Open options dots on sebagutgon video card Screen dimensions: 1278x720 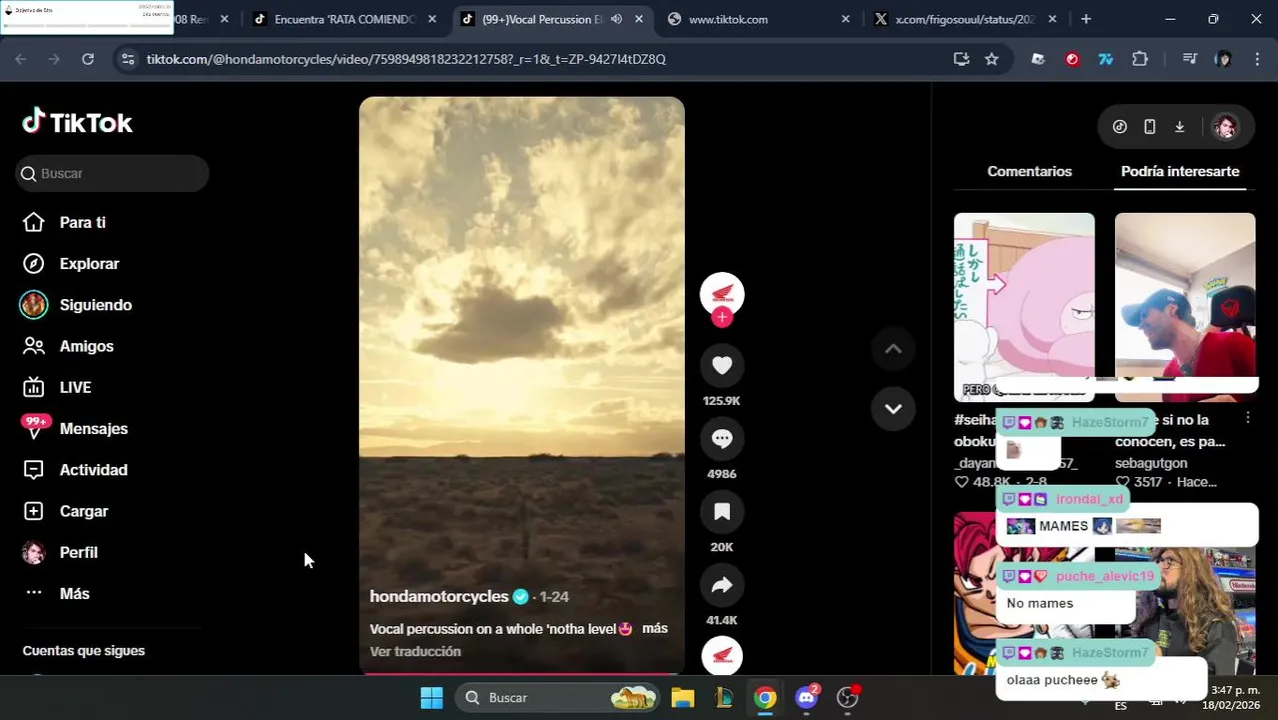click(x=1247, y=417)
